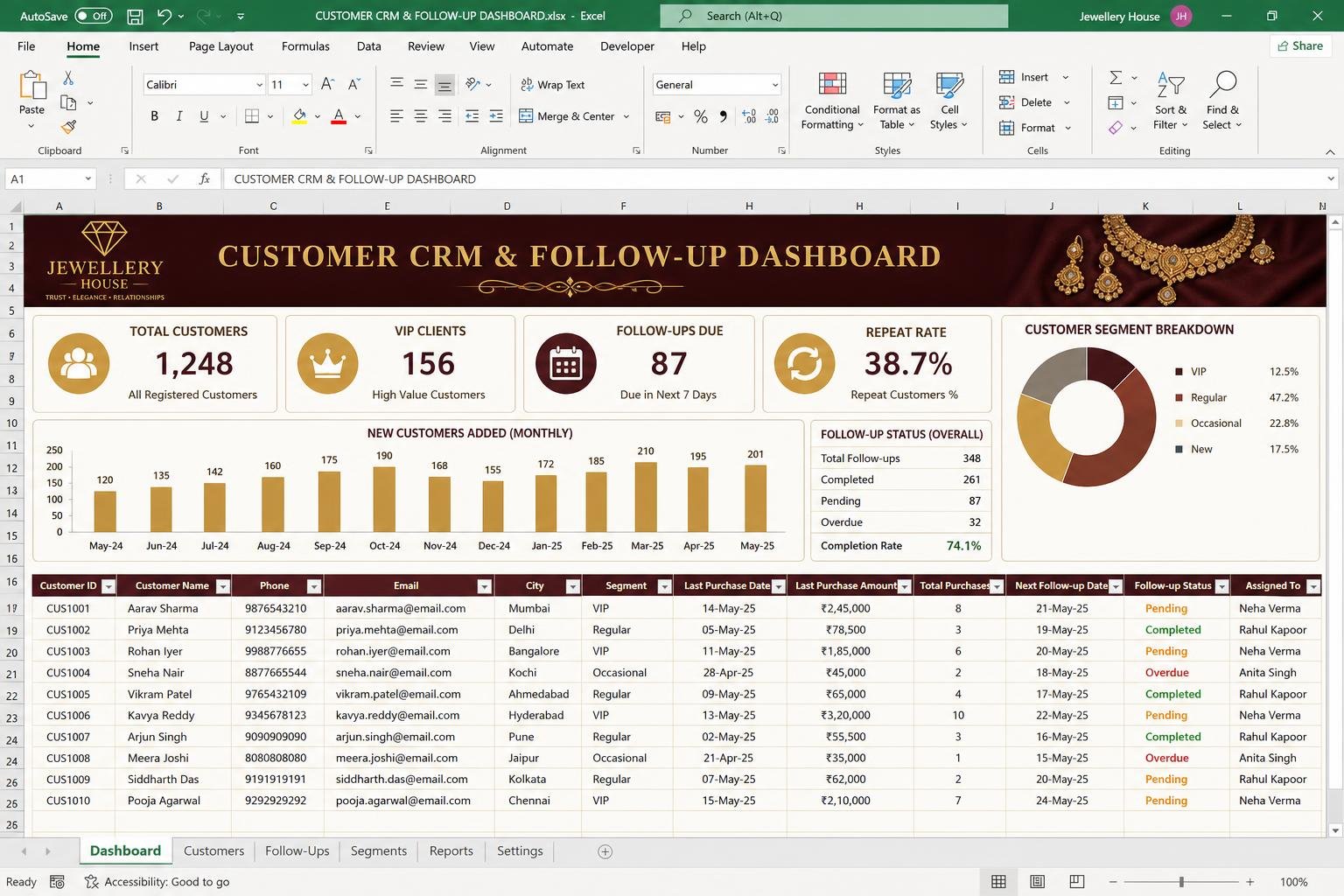Open Follow-up Status filter dropdown
1344x896 pixels.
pos(1223,586)
